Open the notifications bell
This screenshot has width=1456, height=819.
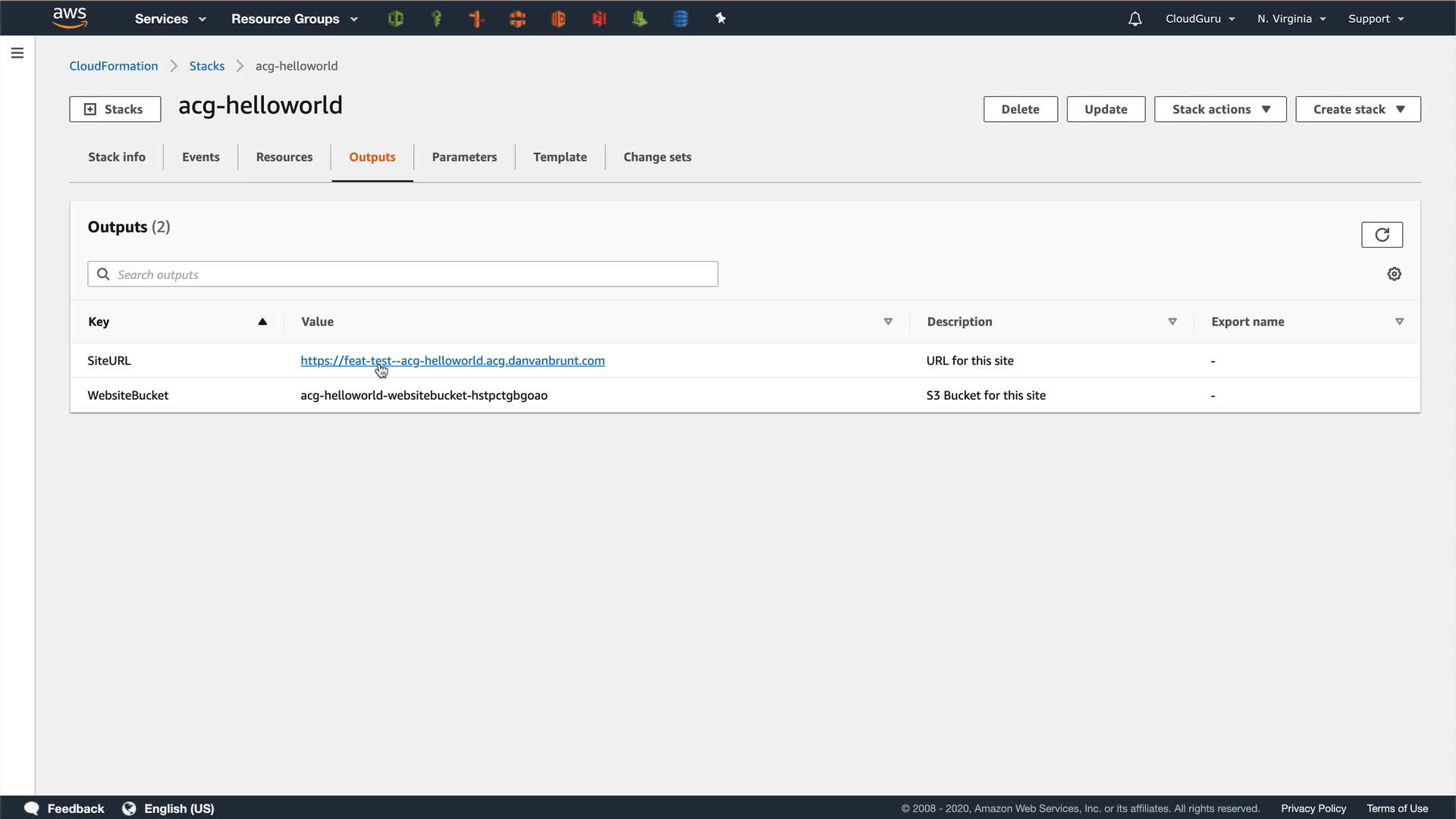tap(1134, 19)
